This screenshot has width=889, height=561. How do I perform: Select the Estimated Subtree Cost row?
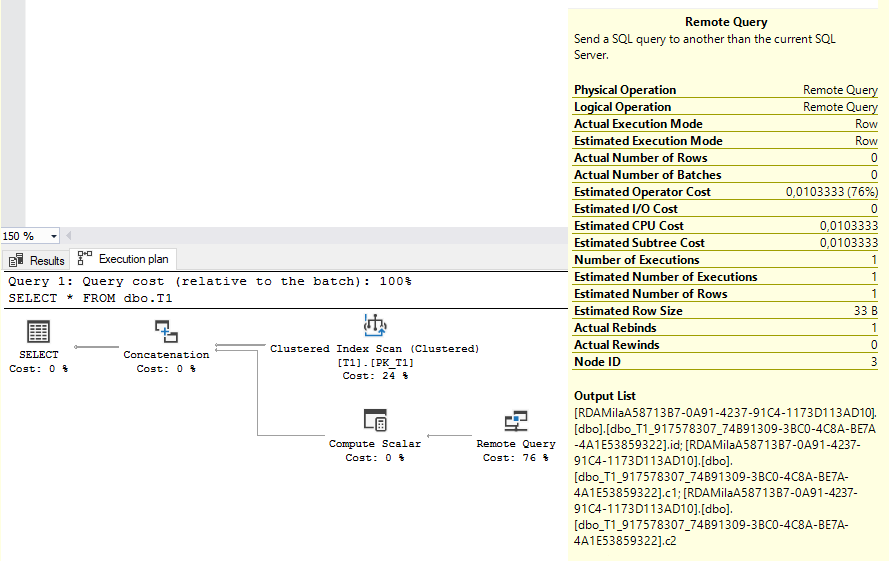click(725, 243)
